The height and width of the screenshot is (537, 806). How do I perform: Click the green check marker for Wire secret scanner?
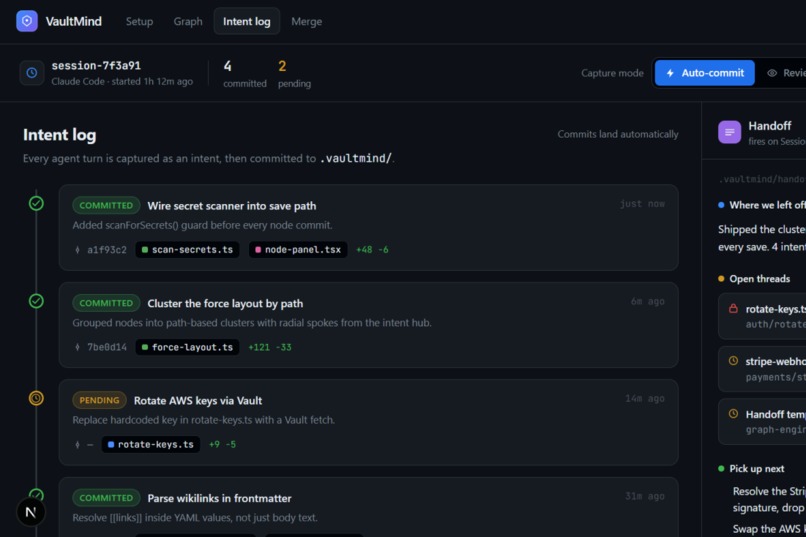[x=36, y=203]
